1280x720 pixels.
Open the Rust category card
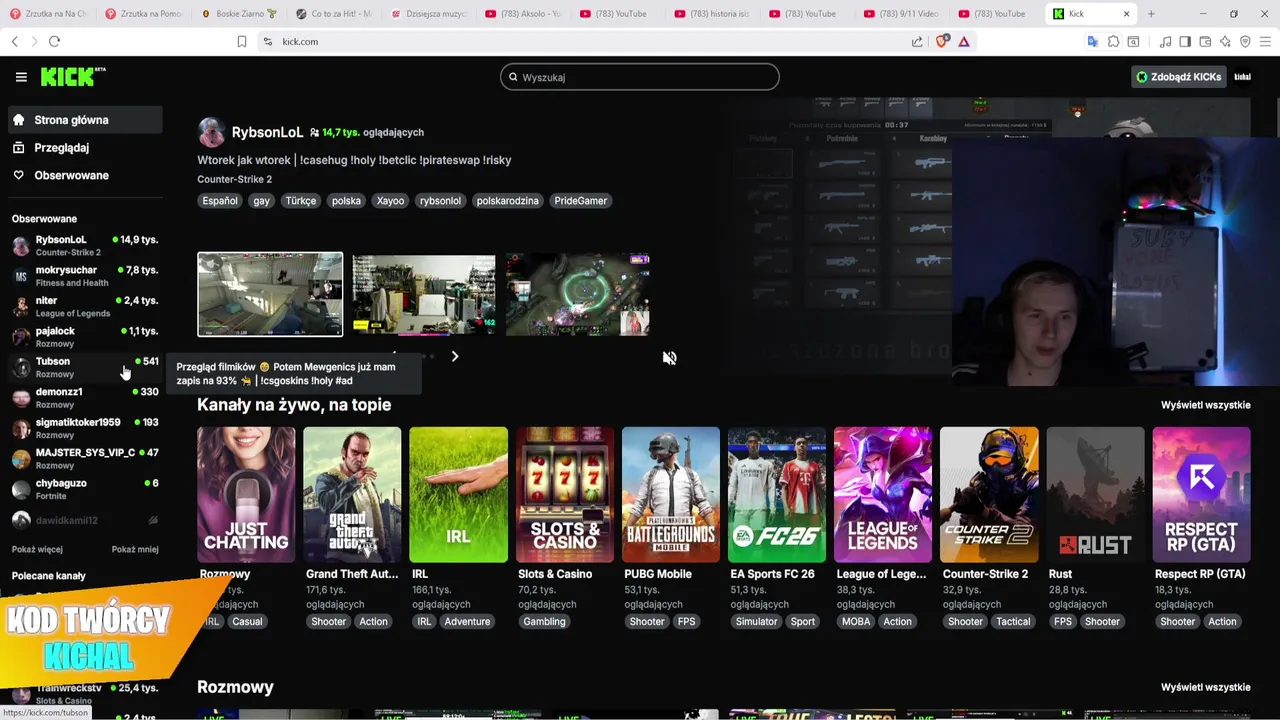click(1095, 495)
